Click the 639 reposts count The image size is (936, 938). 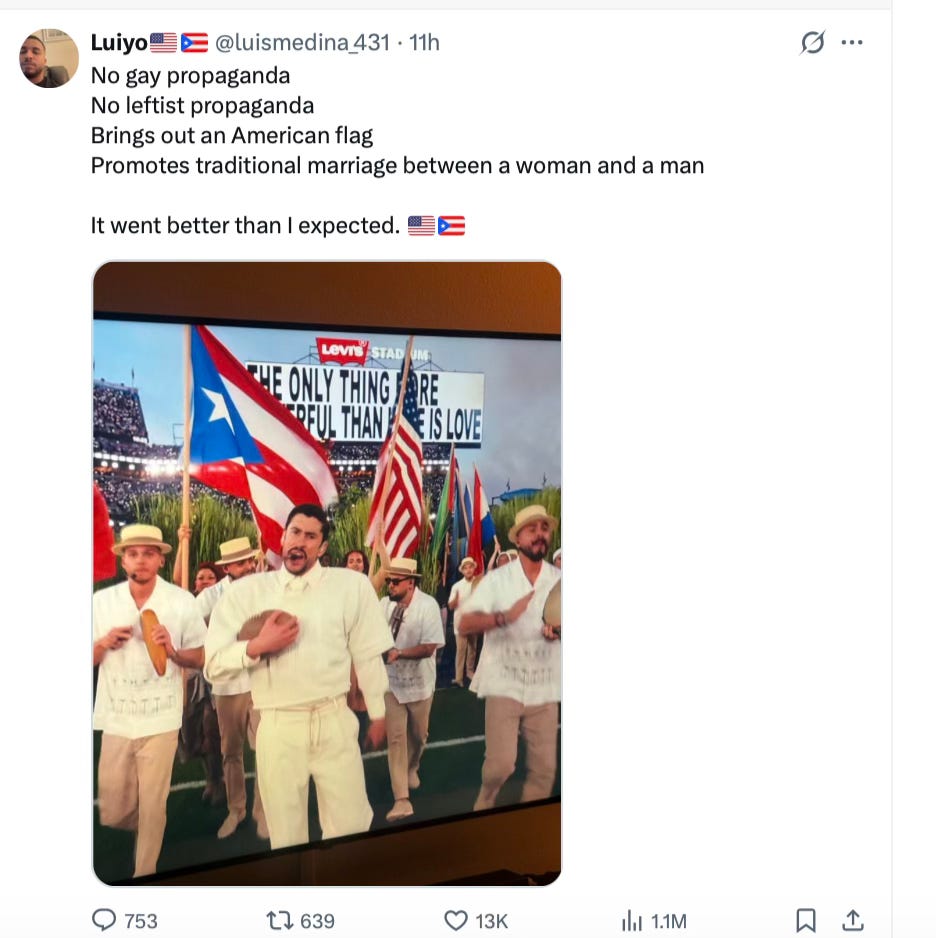click(x=317, y=921)
